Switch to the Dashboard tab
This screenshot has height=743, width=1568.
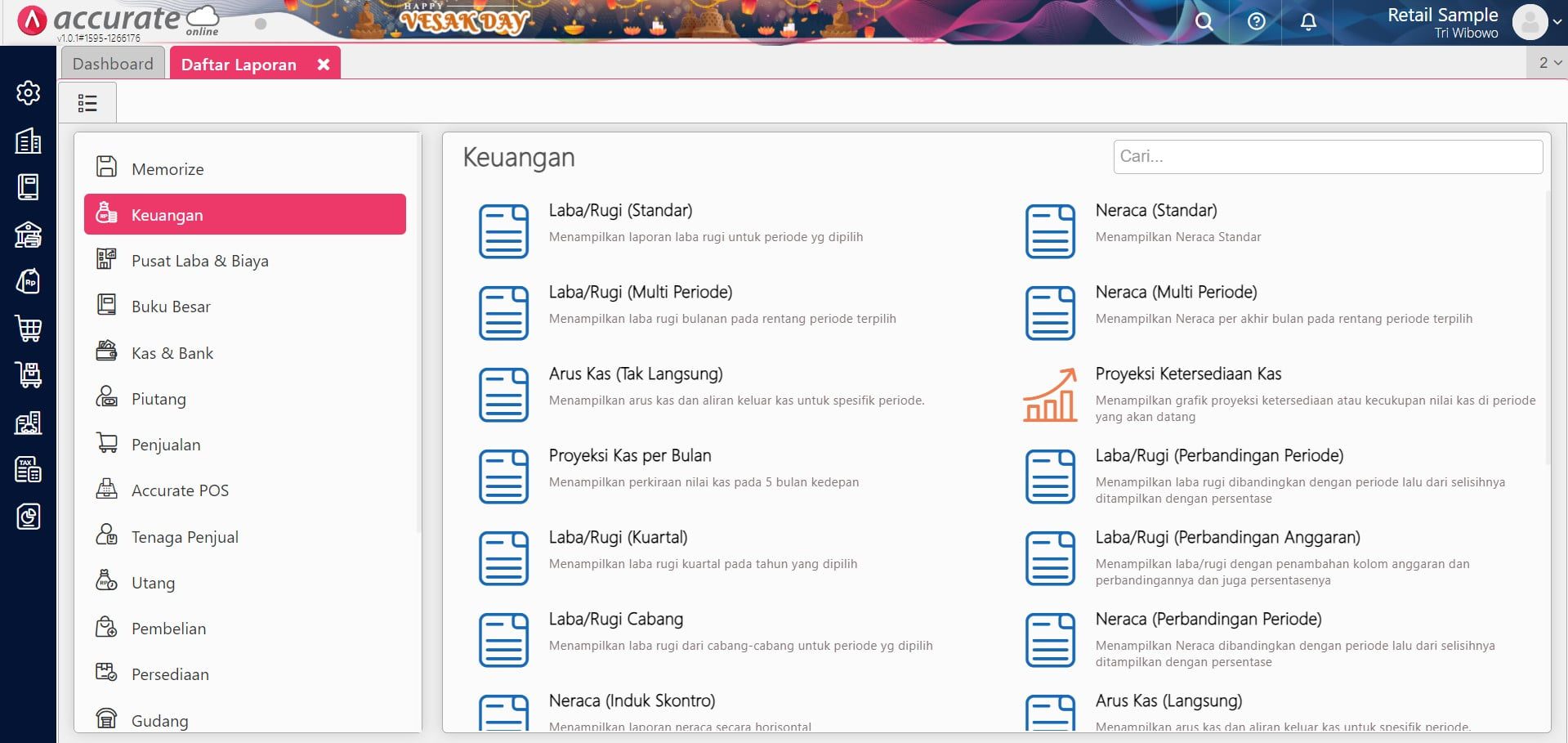pos(113,64)
